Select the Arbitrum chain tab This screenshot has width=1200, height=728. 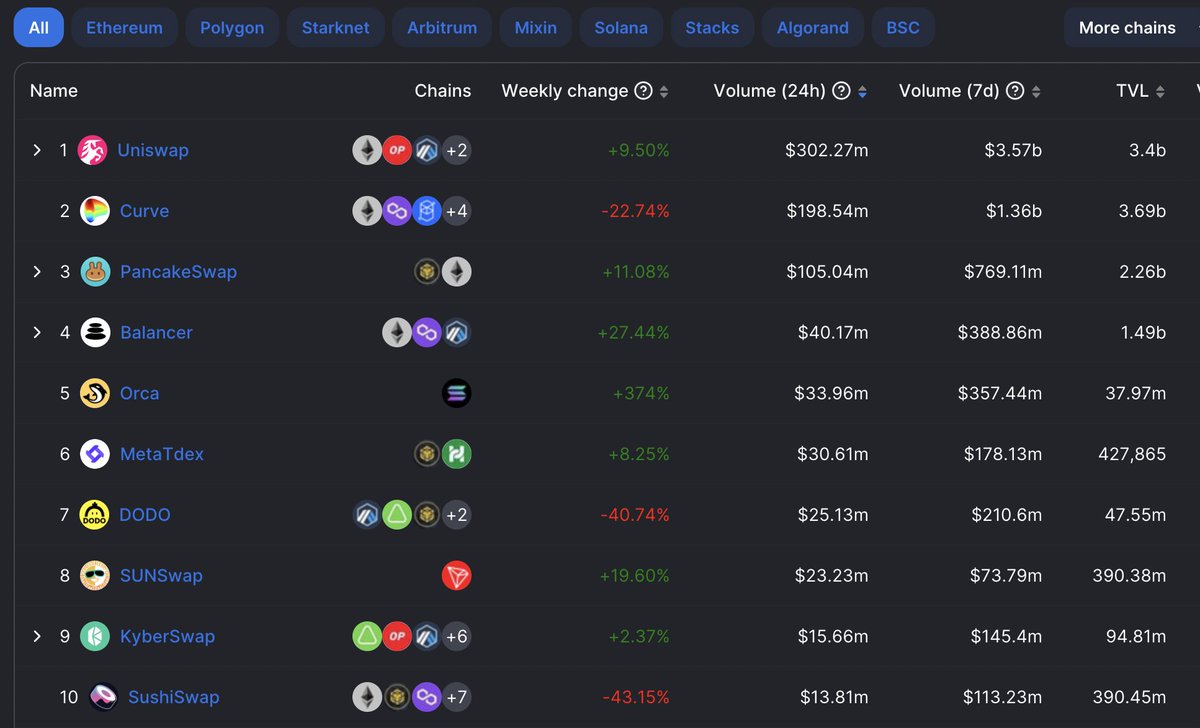(x=442, y=28)
